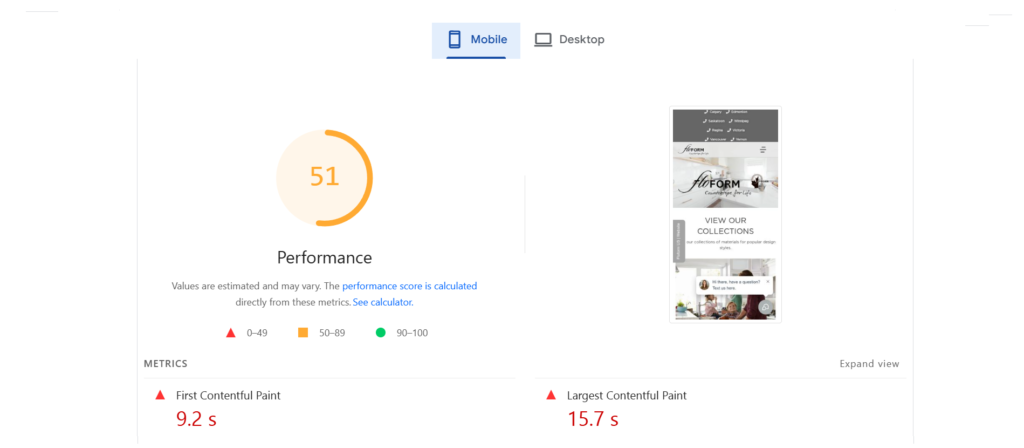The height and width of the screenshot is (448, 1024).
Task: Switch to the Mobile tab
Action: point(476,40)
